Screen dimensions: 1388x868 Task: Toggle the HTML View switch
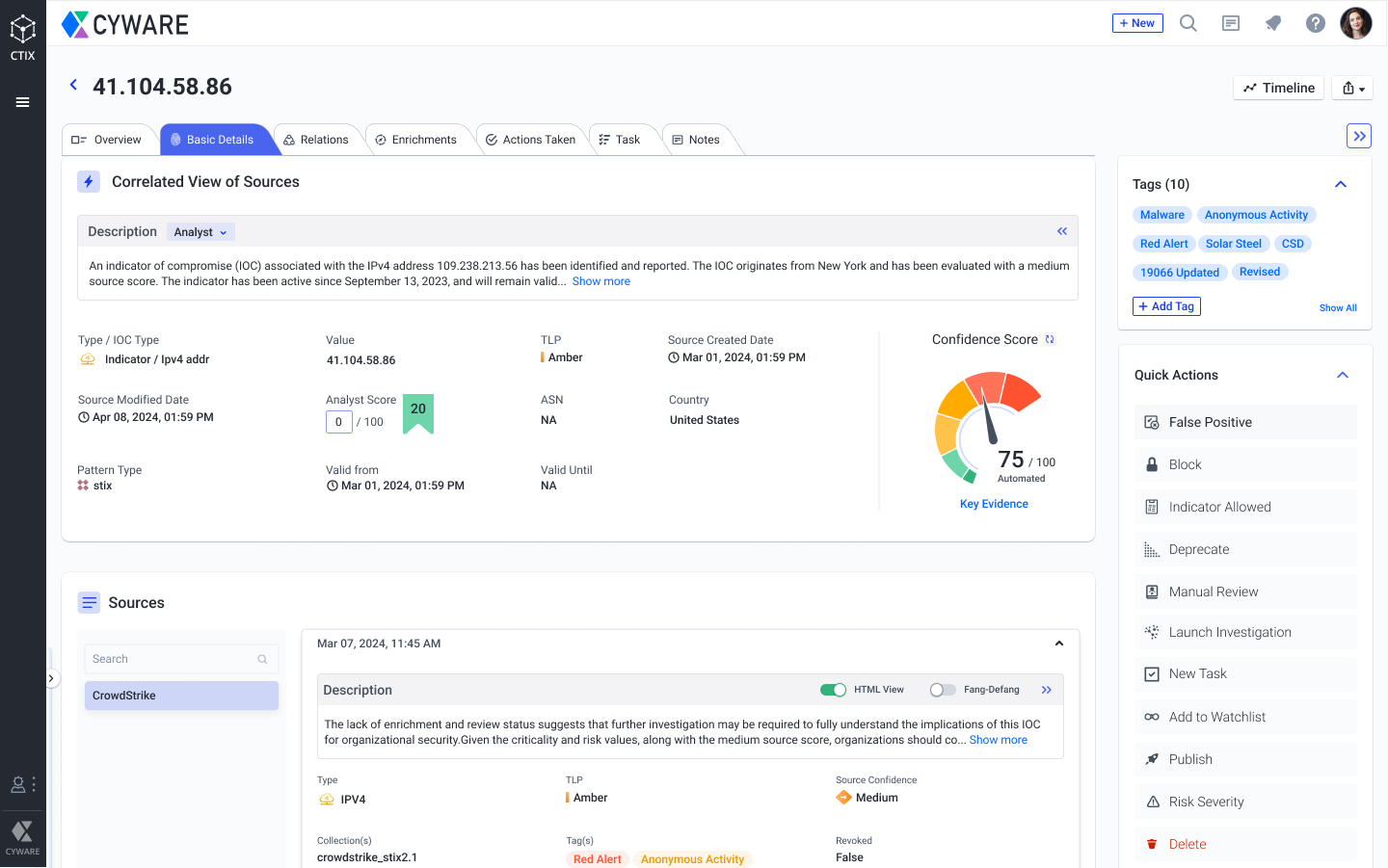pos(833,690)
